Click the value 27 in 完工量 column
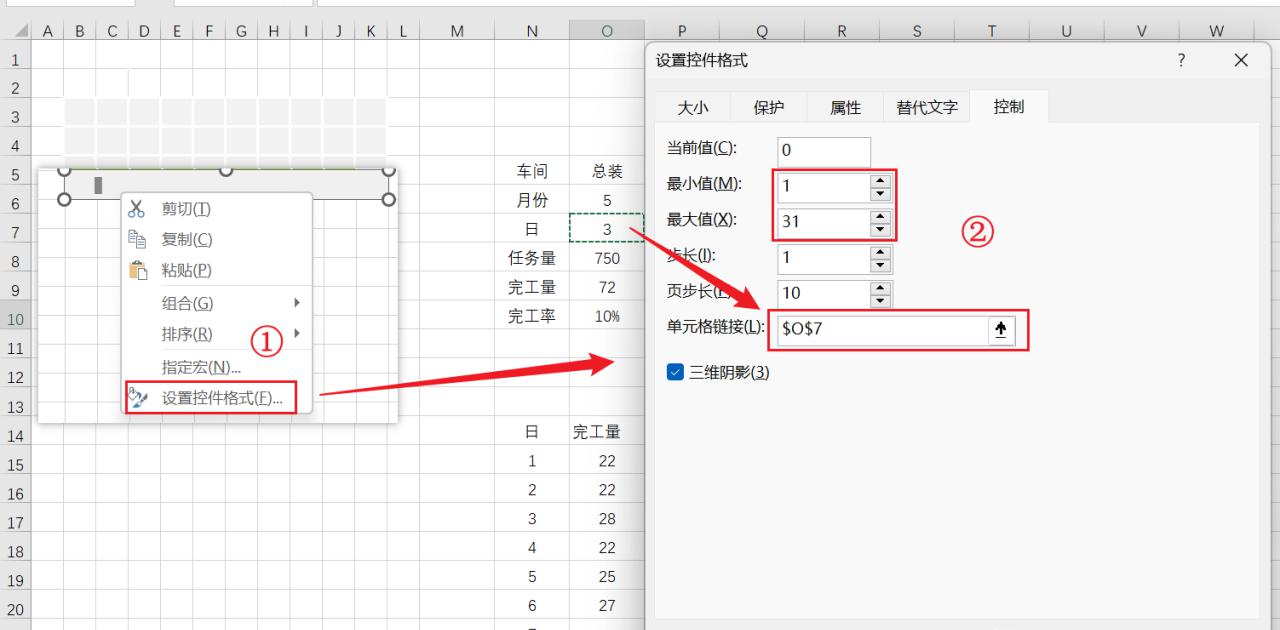The height and width of the screenshot is (630, 1280). click(x=607, y=606)
